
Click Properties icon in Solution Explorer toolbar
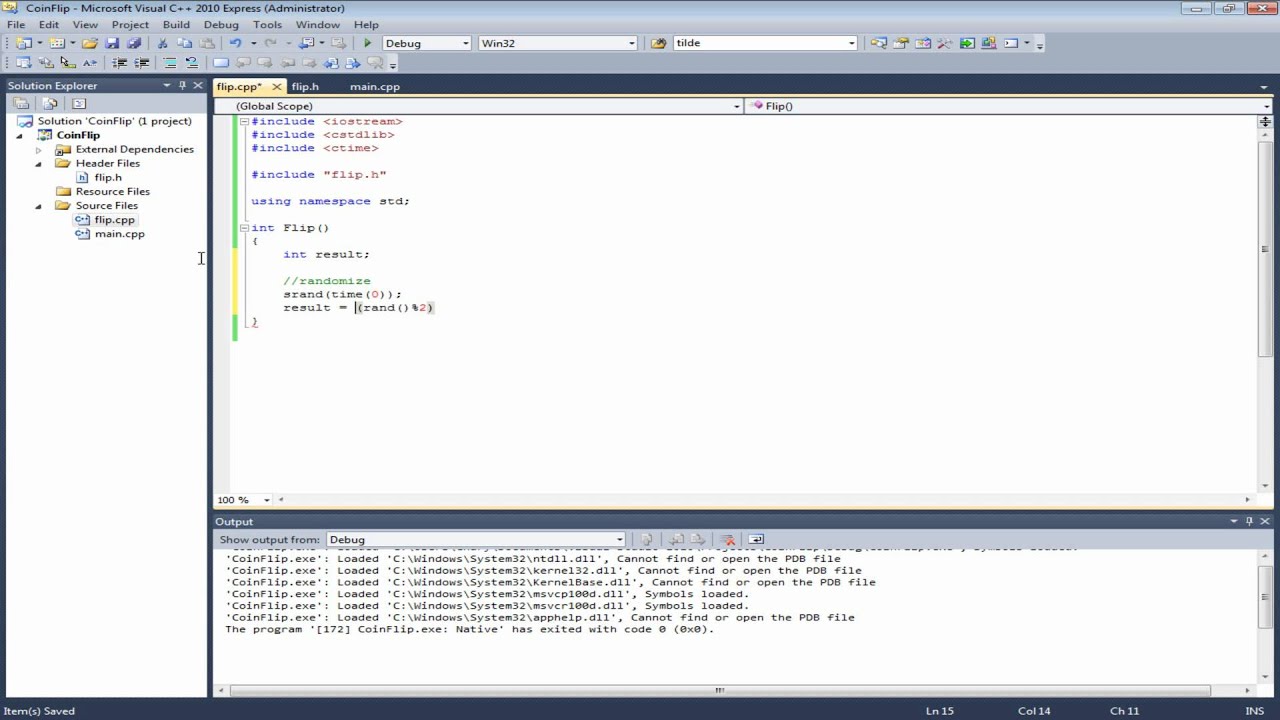pos(21,104)
